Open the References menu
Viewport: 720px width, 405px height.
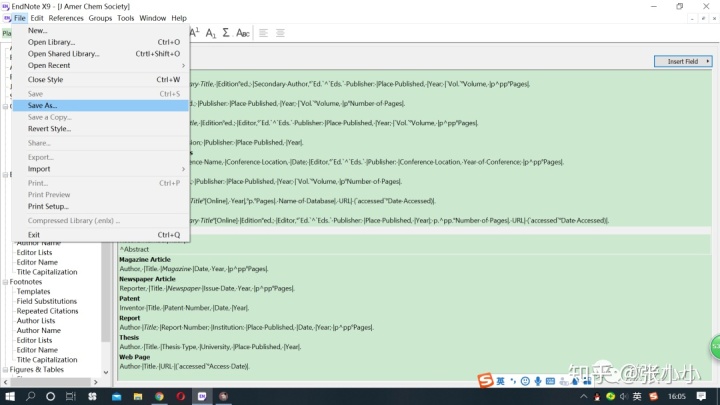[x=66, y=18]
